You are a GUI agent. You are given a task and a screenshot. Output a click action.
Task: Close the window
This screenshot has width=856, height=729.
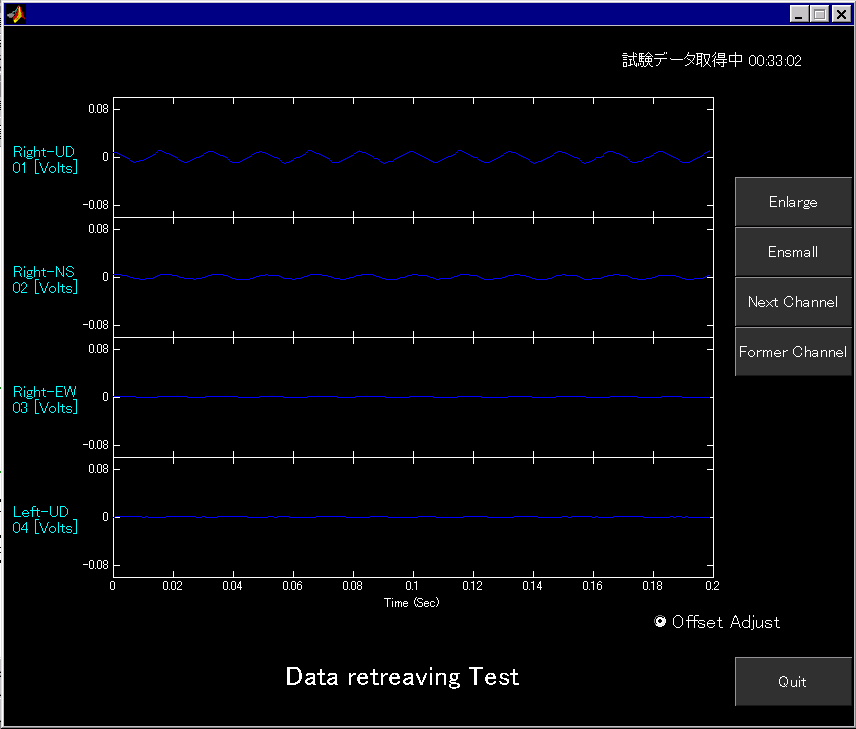click(x=841, y=14)
